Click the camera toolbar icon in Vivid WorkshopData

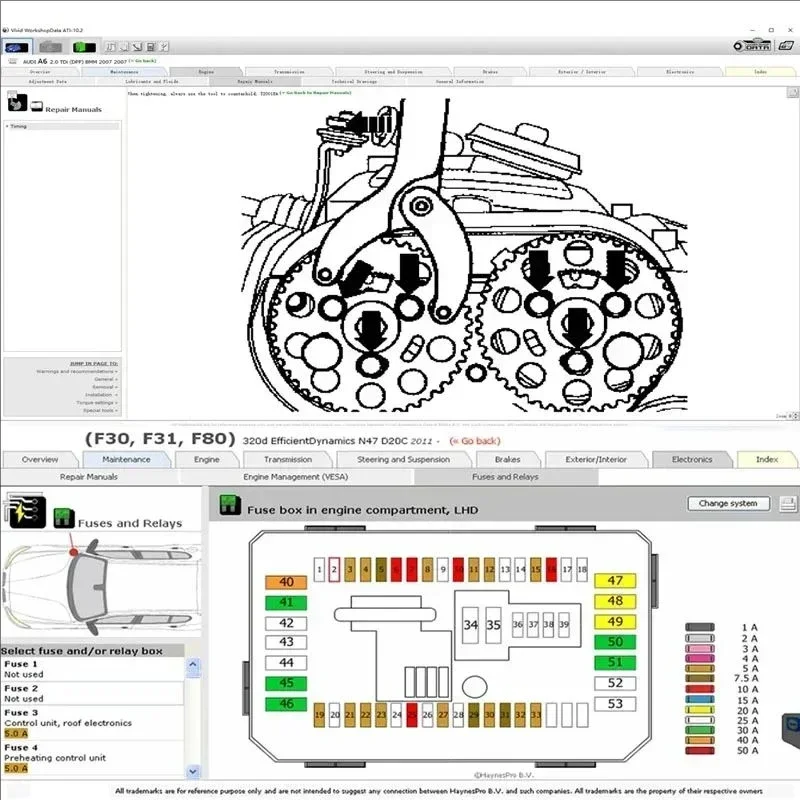tap(50, 46)
